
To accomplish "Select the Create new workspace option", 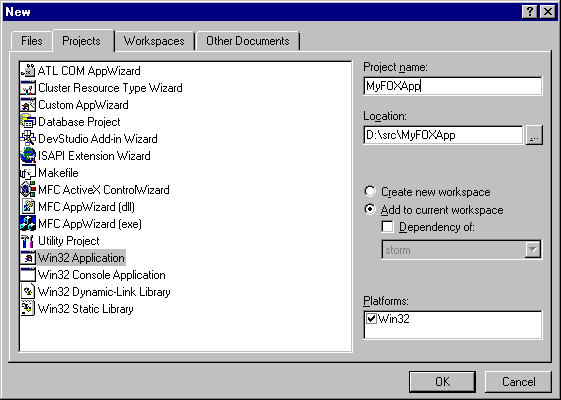I will 370,191.
